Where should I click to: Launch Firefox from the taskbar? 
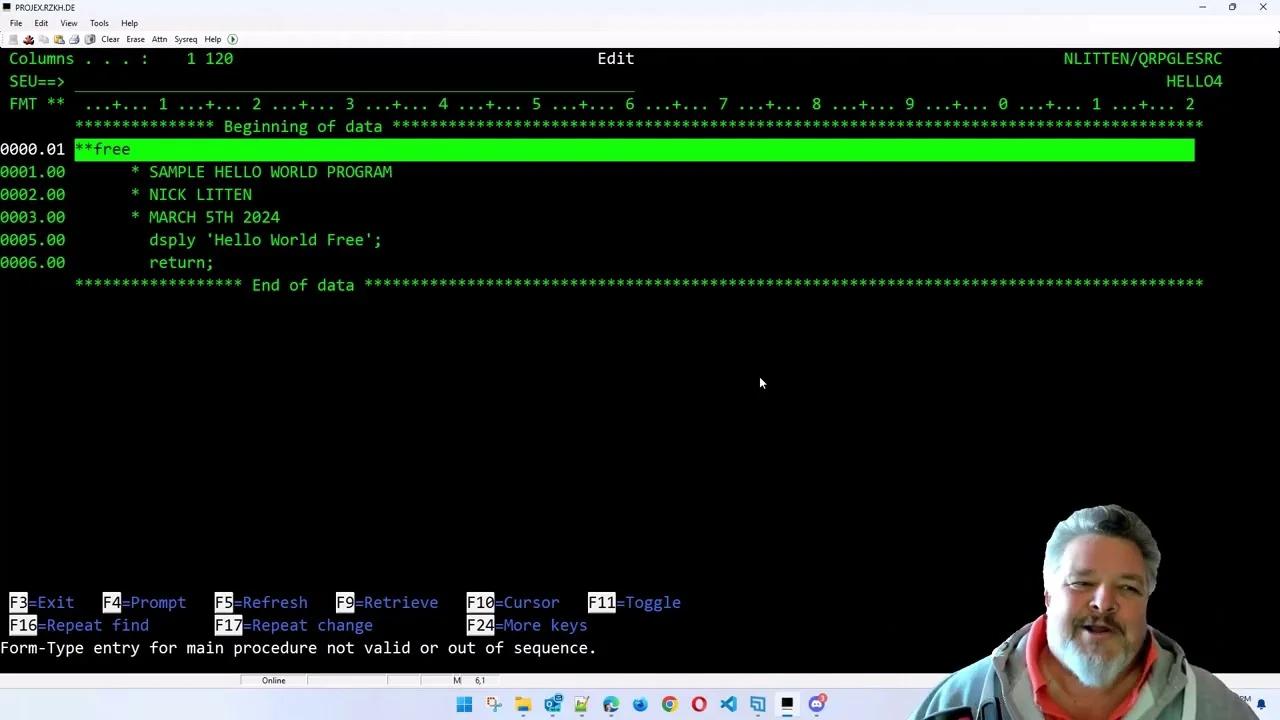[640, 704]
